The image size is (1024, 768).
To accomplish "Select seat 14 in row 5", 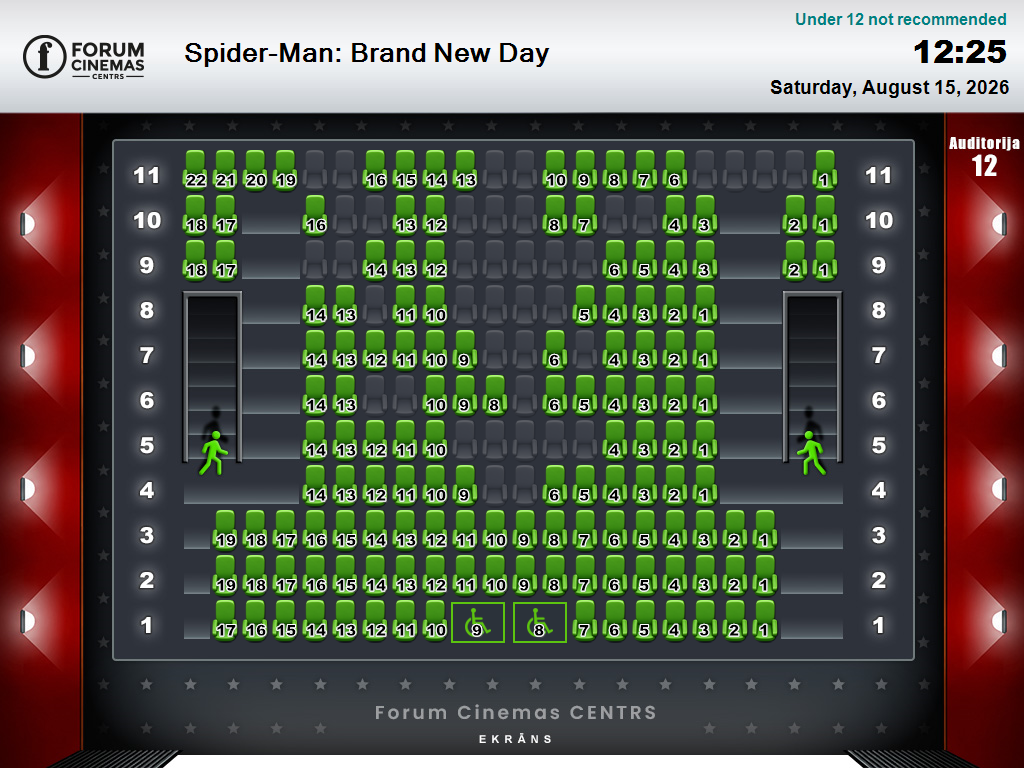I will coord(315,440).
